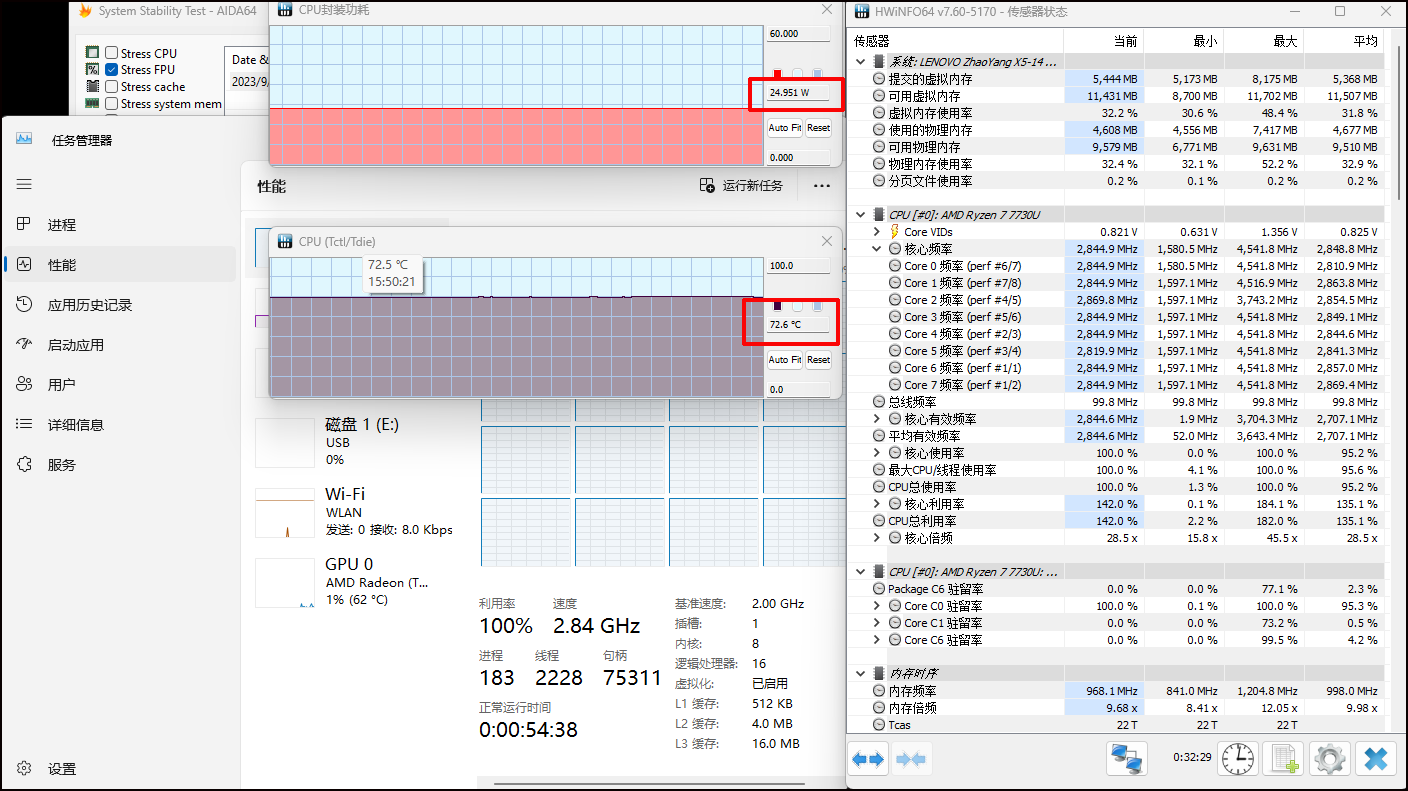Uncheck the Stress FPU checkbox
Image resolution: width=1408 pixels, height=791 pixels.
point(112,70)
